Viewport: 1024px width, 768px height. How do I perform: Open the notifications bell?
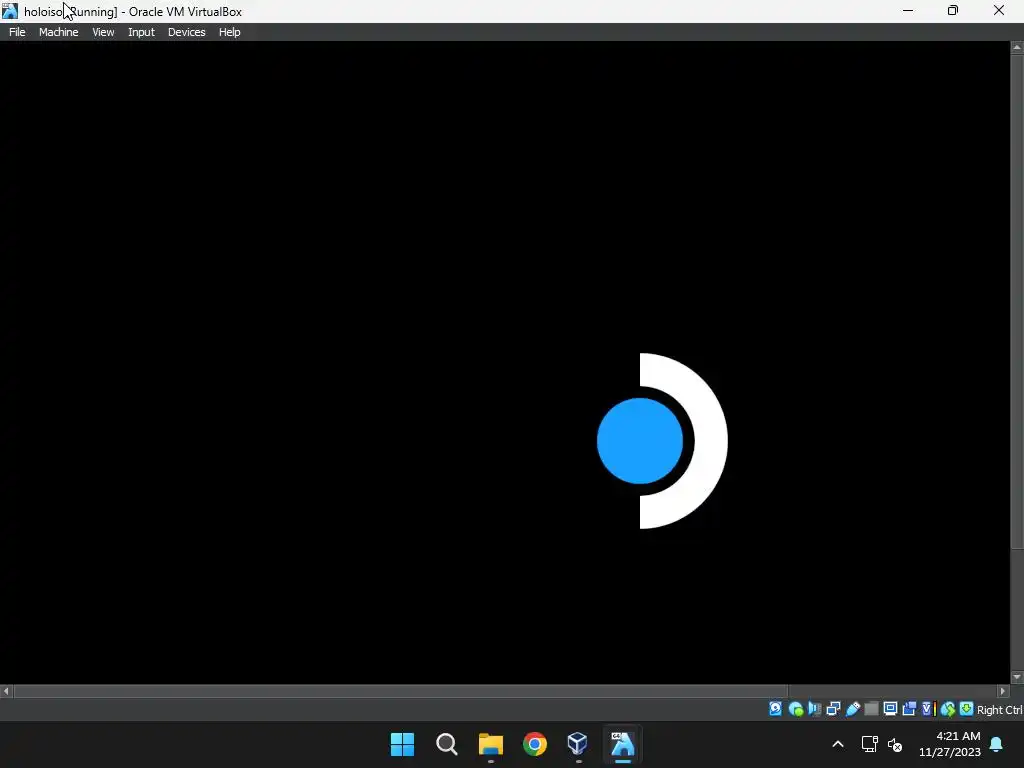[x=997, y=744]
